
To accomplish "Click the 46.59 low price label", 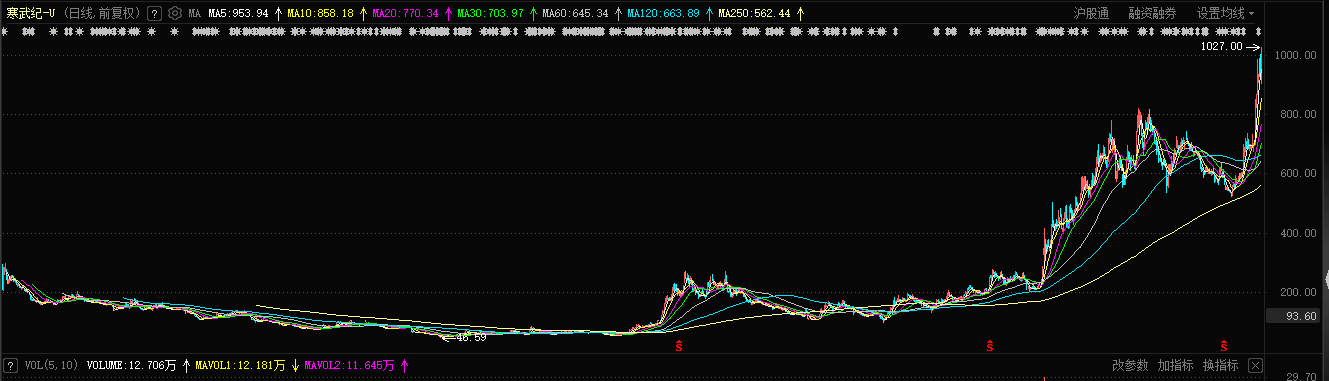I will [x=471, y=338].
